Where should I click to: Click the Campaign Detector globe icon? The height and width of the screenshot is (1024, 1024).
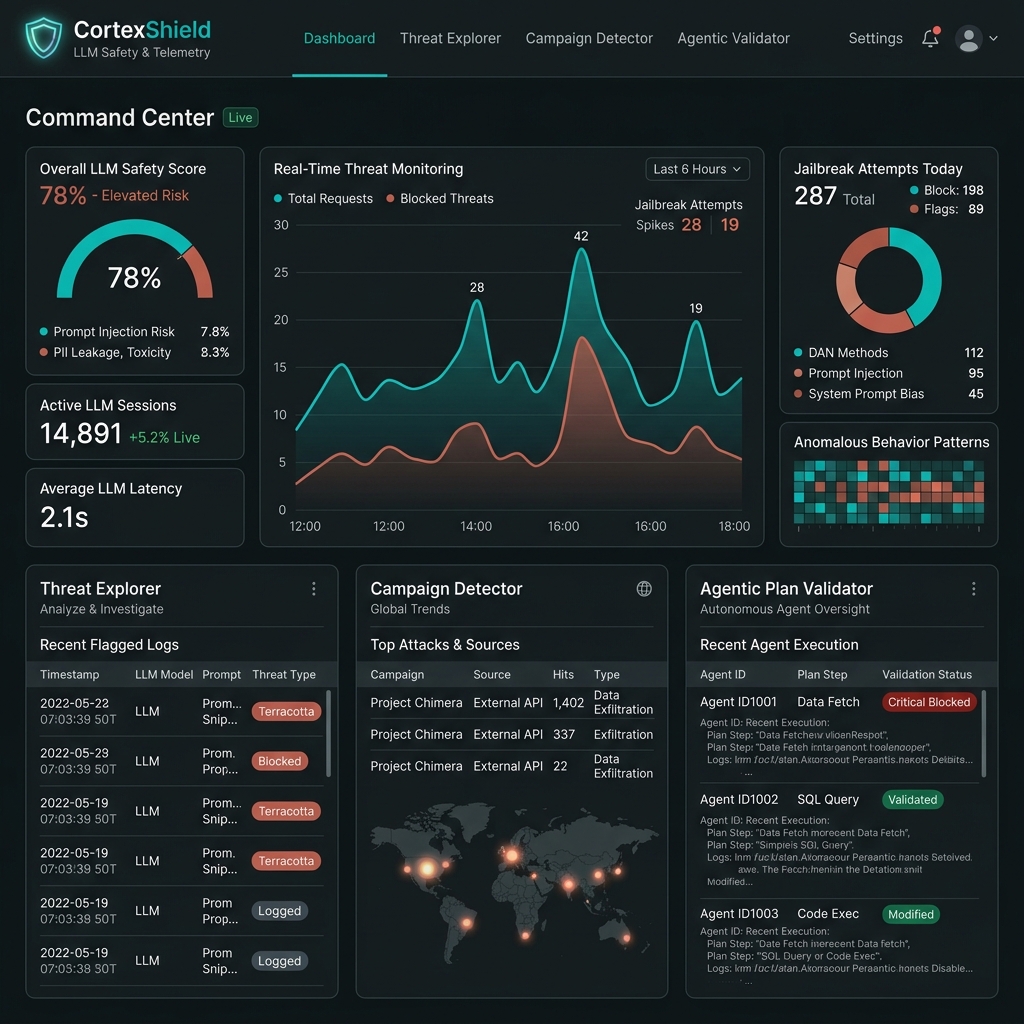(x=644, y=589)
